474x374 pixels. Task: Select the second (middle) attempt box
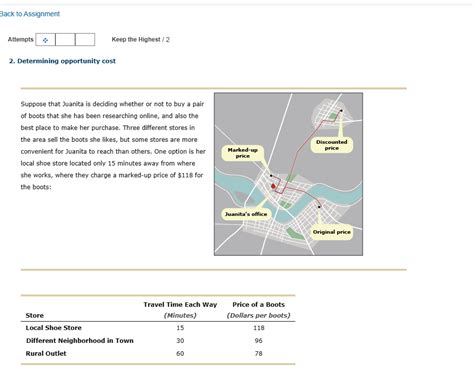click(65, 40)
